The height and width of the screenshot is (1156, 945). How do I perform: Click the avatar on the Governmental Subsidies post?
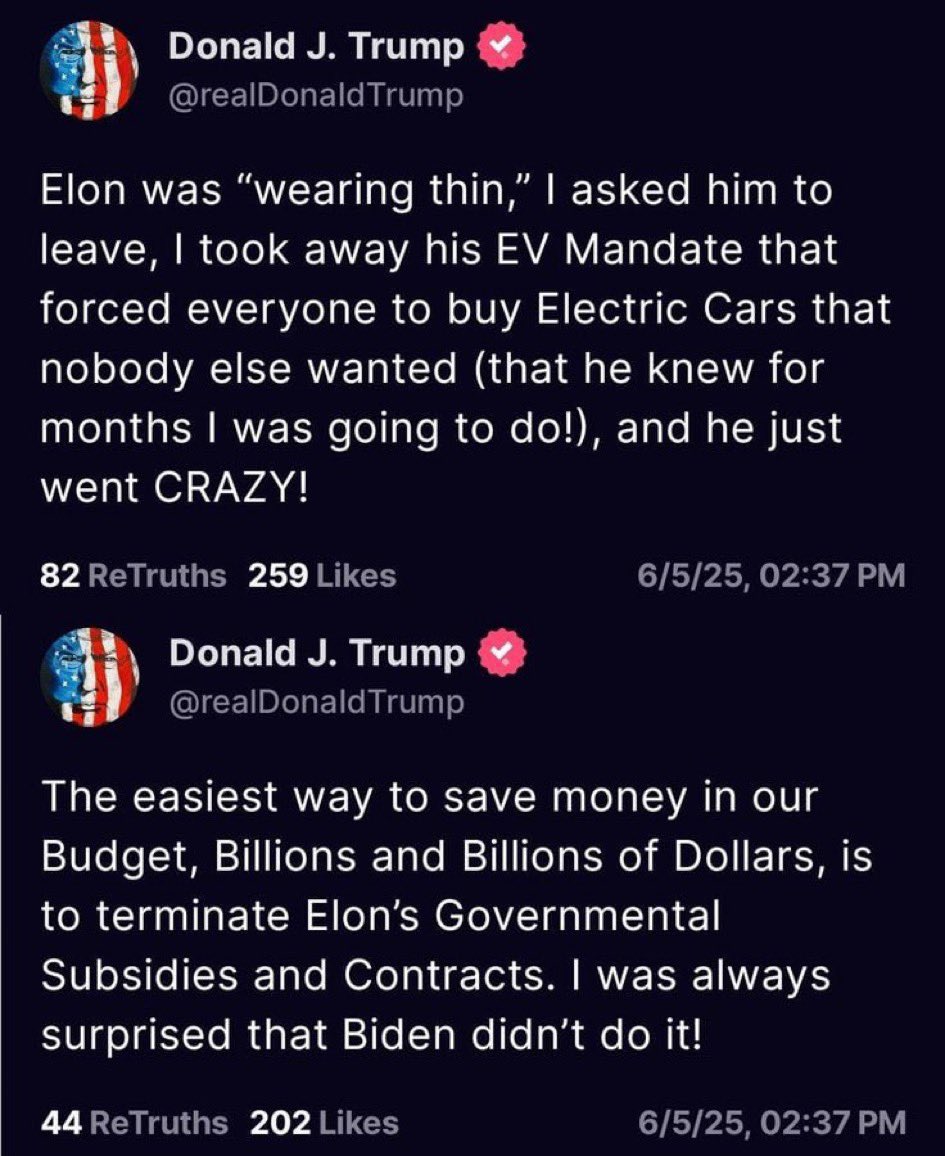click(89, 677)
